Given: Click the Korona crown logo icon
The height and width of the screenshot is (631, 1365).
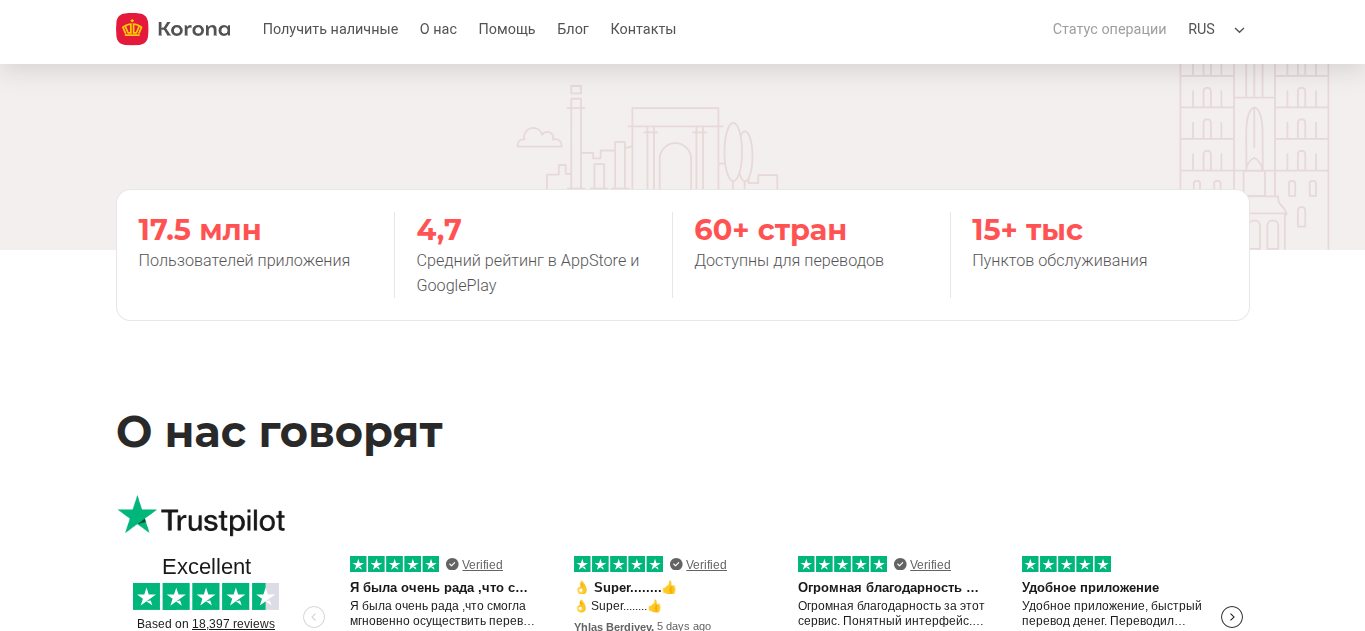Looking at the screenshot, I should click(132, 29).
